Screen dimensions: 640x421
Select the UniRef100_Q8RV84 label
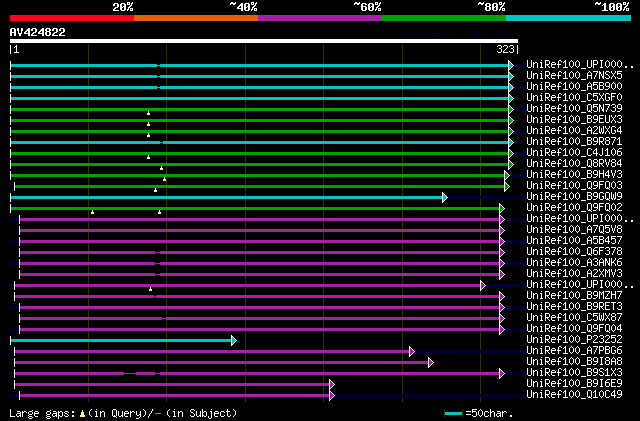574,164
